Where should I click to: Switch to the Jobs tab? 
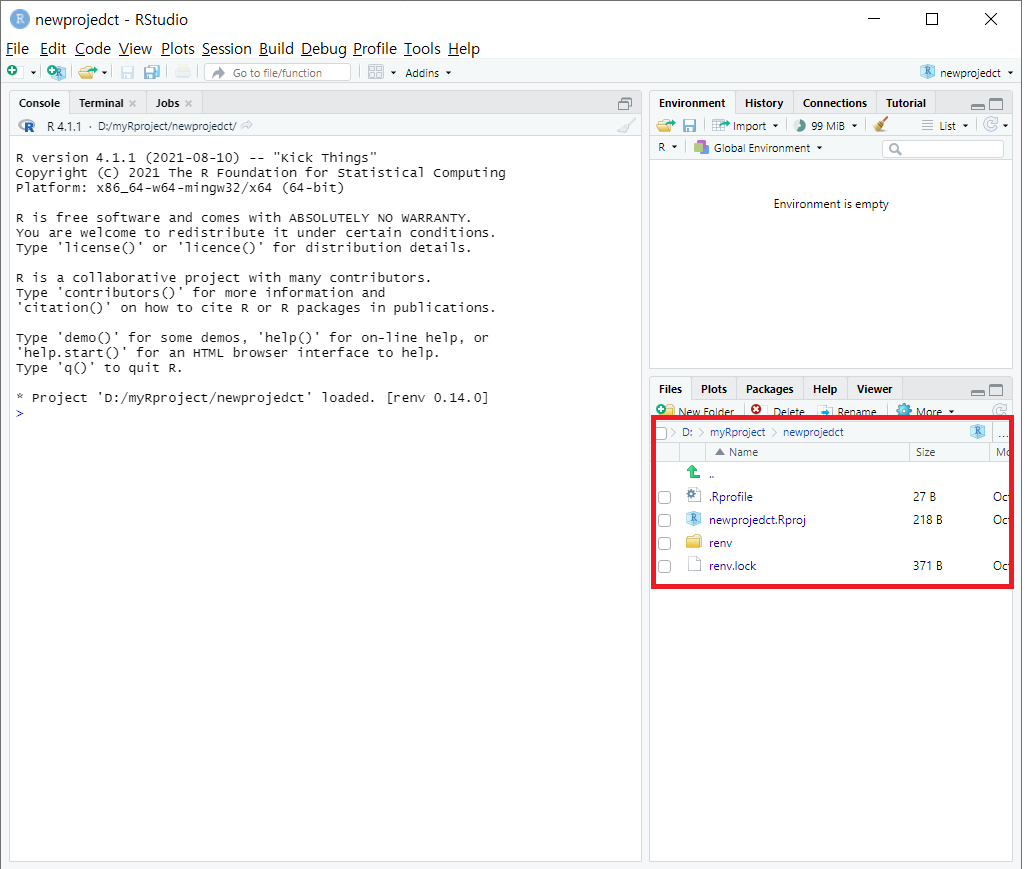[x=167, y=103]
